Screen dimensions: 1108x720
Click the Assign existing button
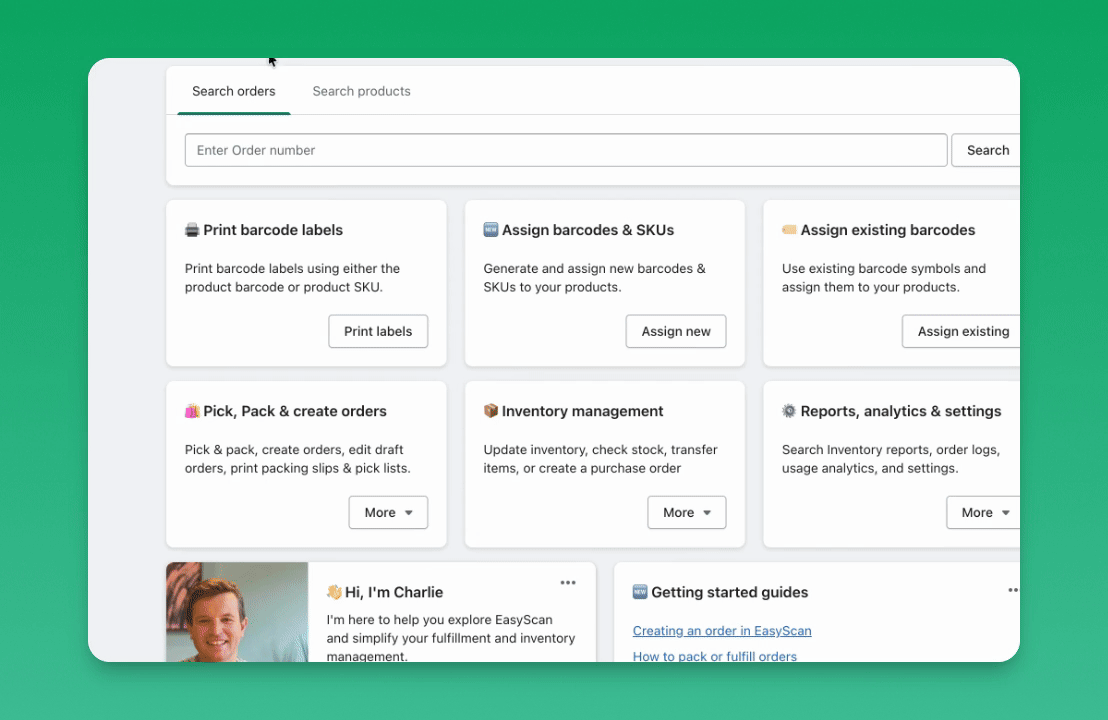coord(962,331)
